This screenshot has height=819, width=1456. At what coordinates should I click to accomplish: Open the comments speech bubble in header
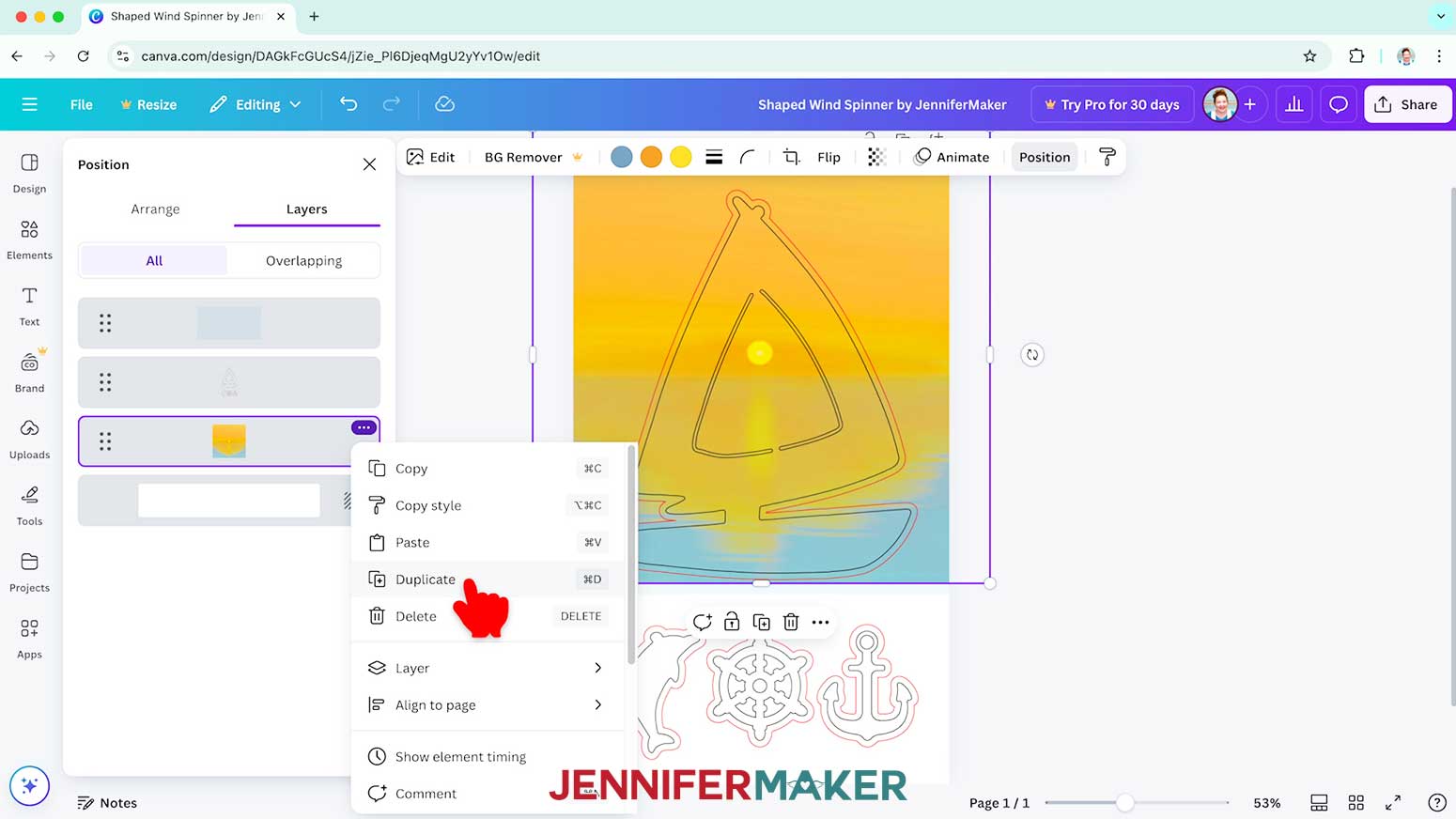(x=1339, y=104)
